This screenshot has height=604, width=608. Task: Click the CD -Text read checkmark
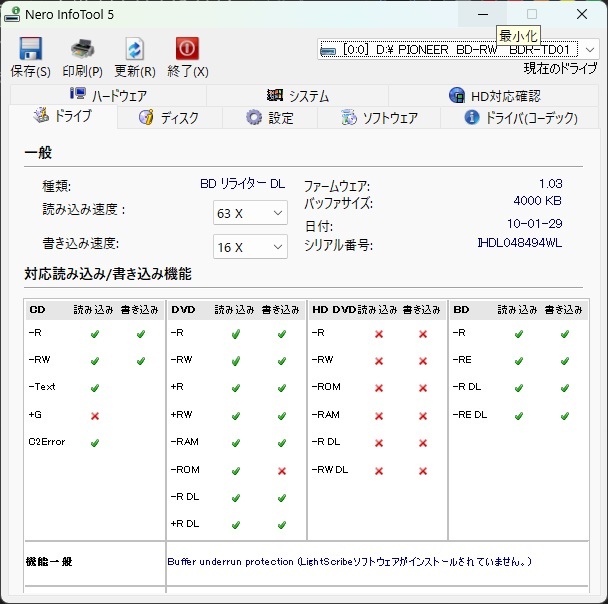pos(95,388)
